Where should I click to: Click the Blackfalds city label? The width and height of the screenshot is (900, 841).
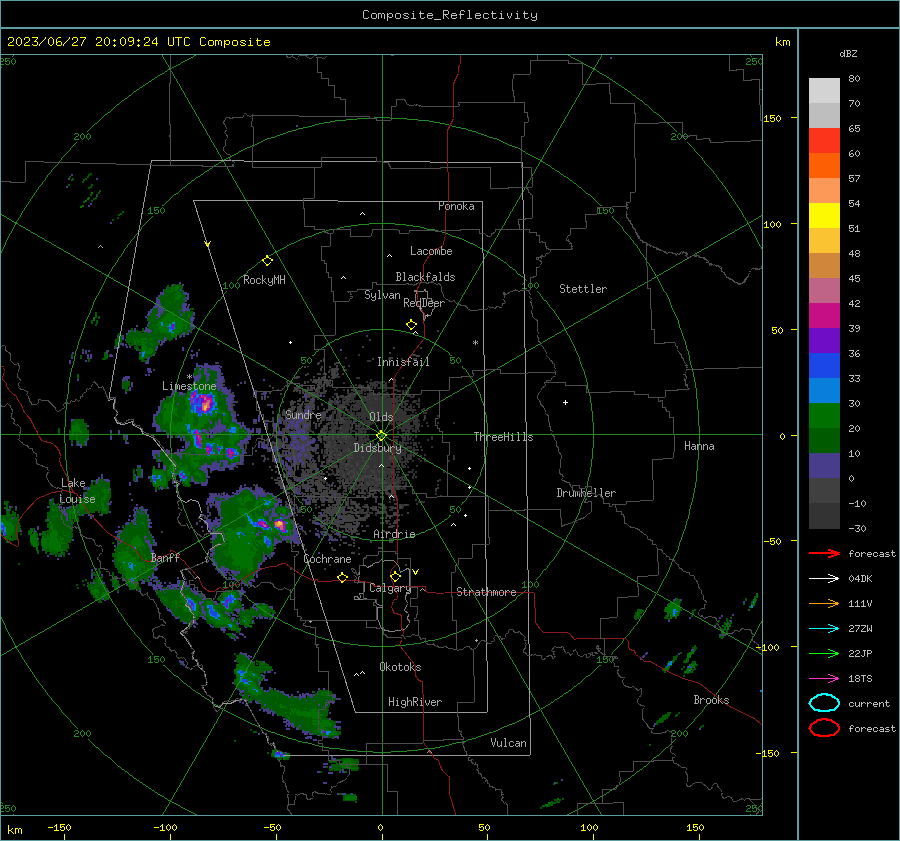[425, 277]
